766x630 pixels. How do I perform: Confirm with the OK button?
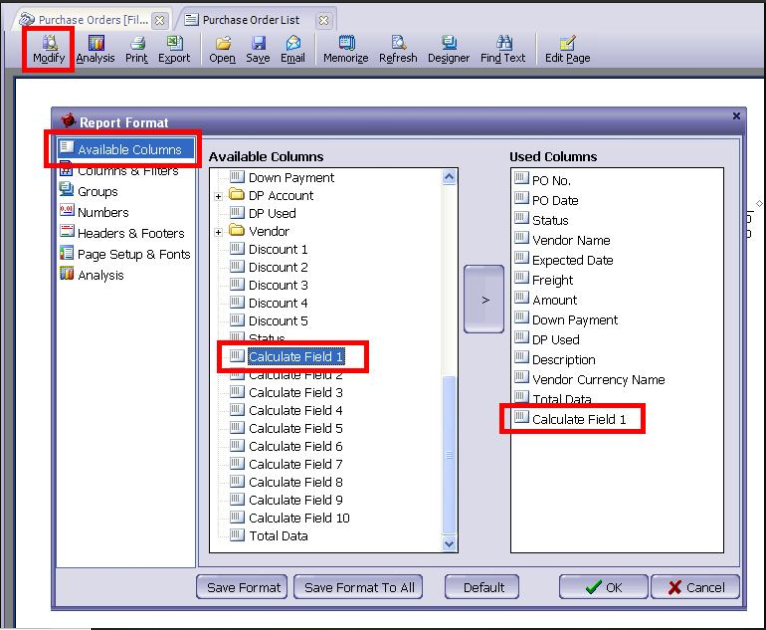(603, 587)
